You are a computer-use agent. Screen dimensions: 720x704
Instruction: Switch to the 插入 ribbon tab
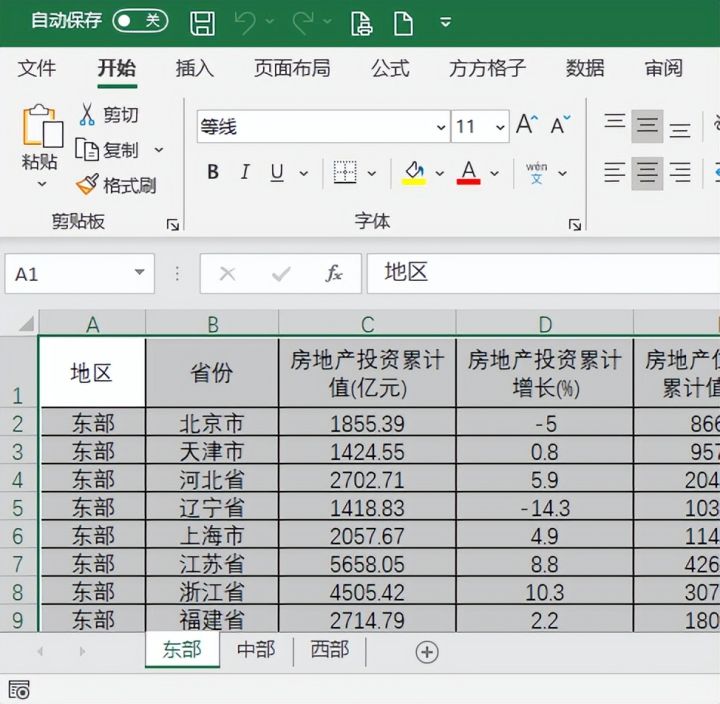(x=195, y=68)
